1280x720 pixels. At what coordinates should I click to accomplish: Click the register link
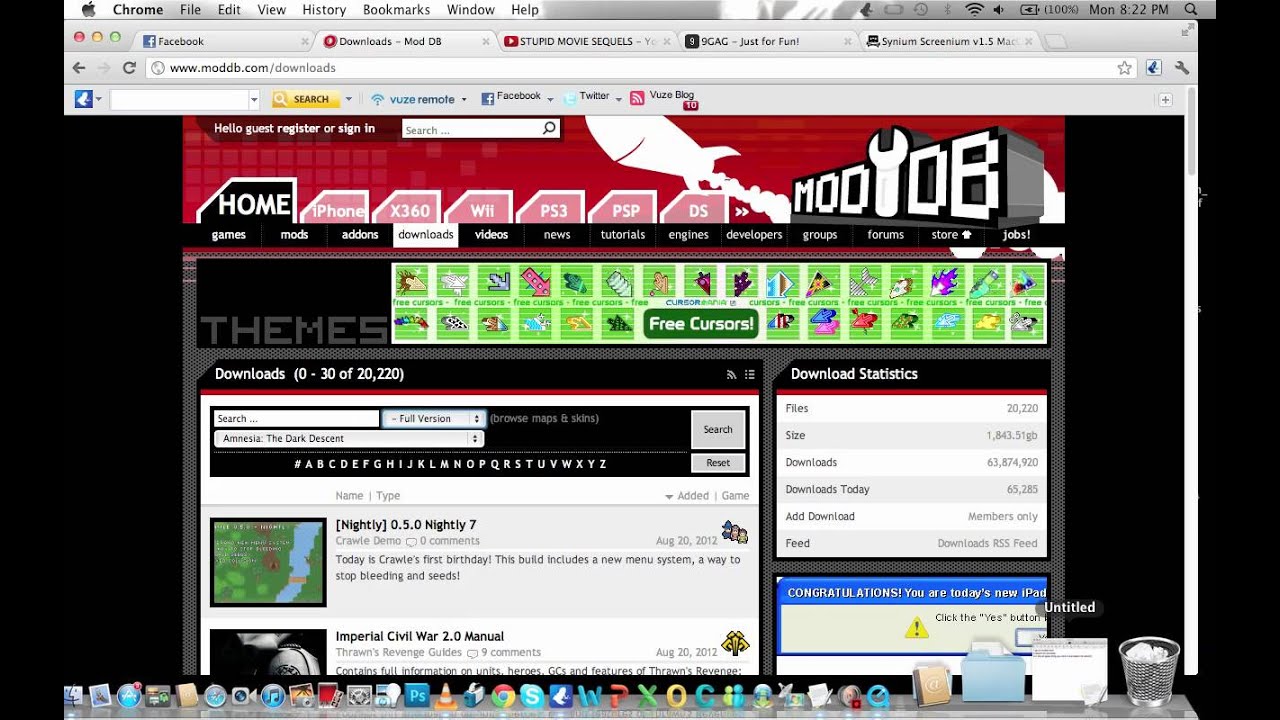298,128
